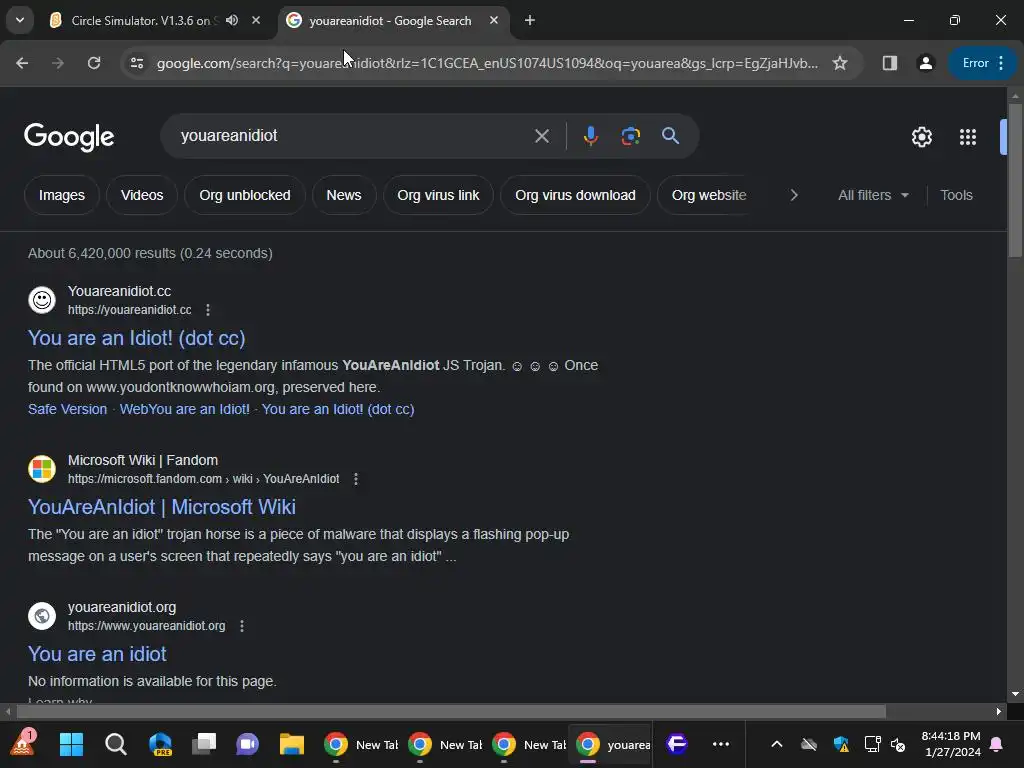Open Windows taskbar Search
This screenshot has width=1024, height=768.
pyautogui.click(x=116, y=744)
